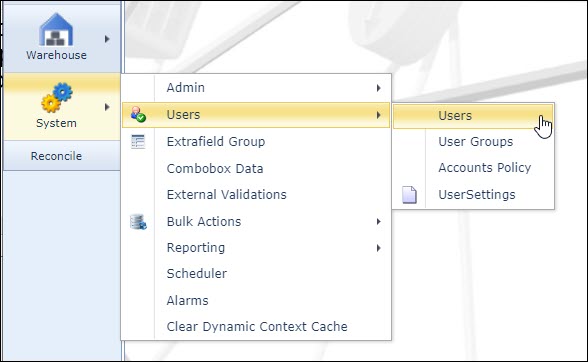
Task: Open the Alarms menu item
Action: click(256, 300)
